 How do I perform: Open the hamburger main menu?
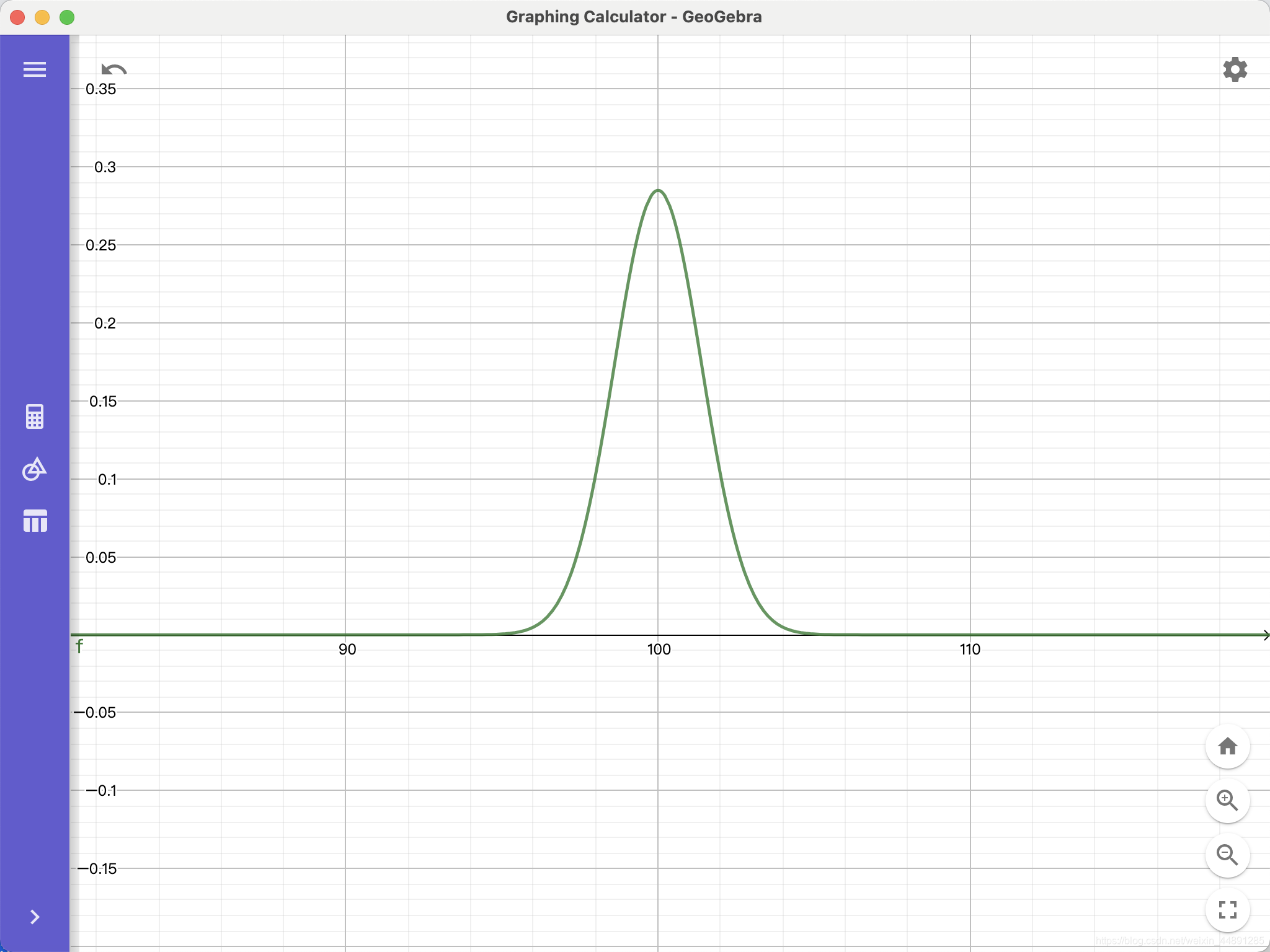tap(35, 69)
